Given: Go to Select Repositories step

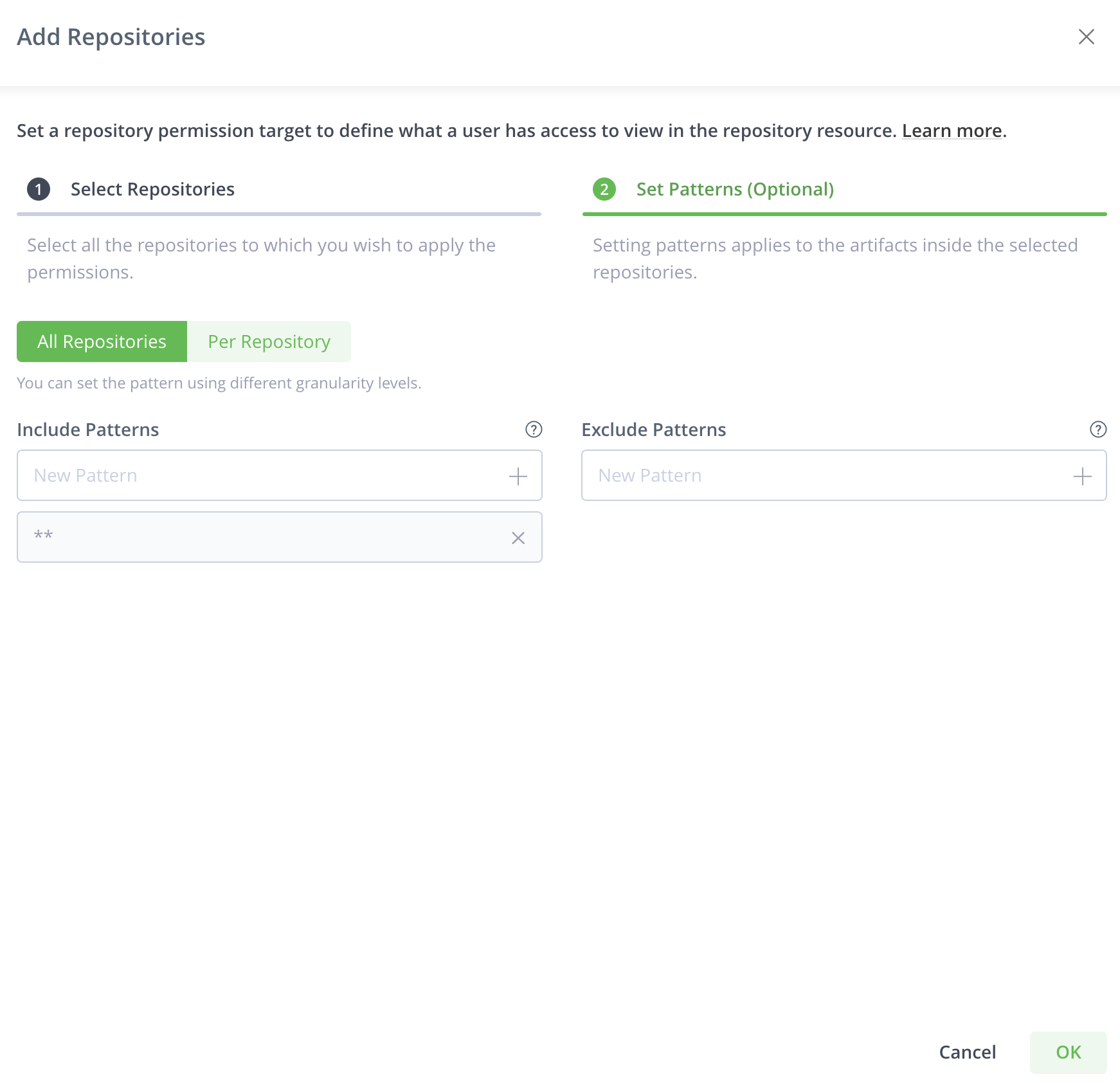Looking at the screenshot, I should (152, 189).
